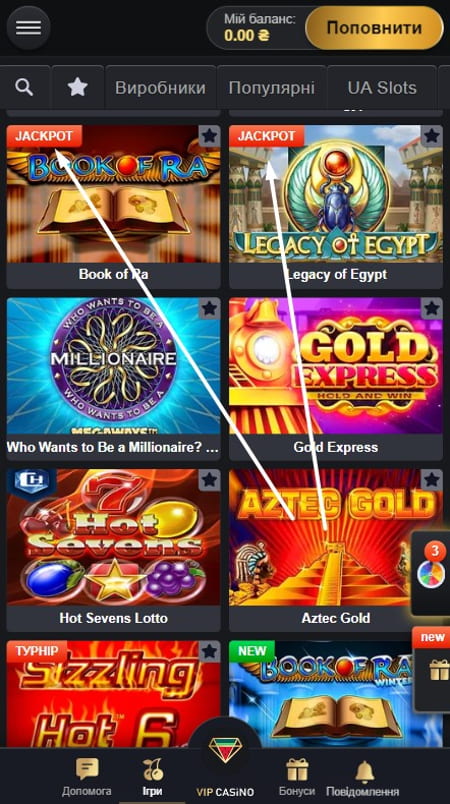The image size is (450, 804).
Task: Click the Поповнити deposit button
Action: 374,28
